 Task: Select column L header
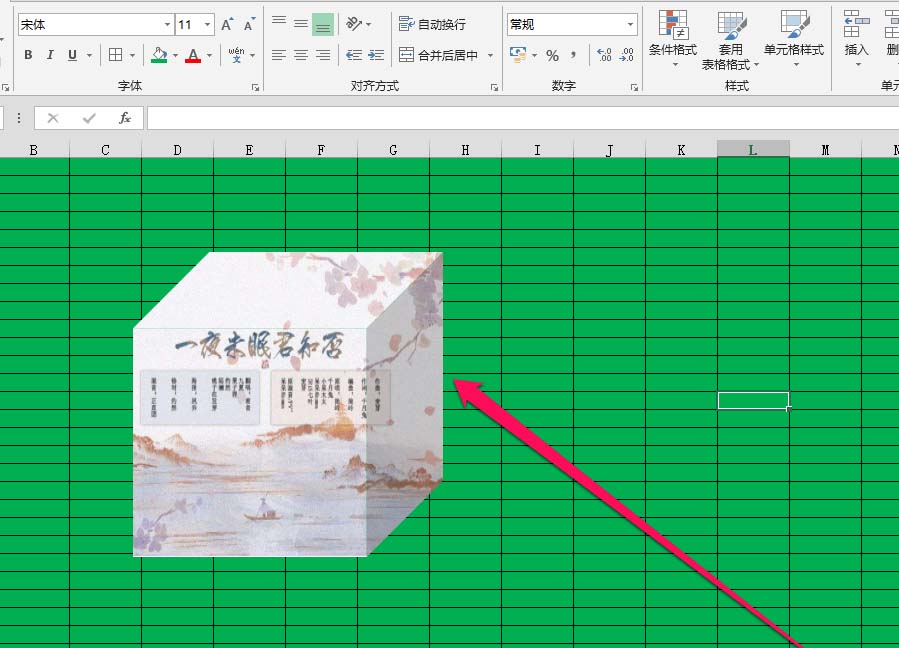coord(753,147)
